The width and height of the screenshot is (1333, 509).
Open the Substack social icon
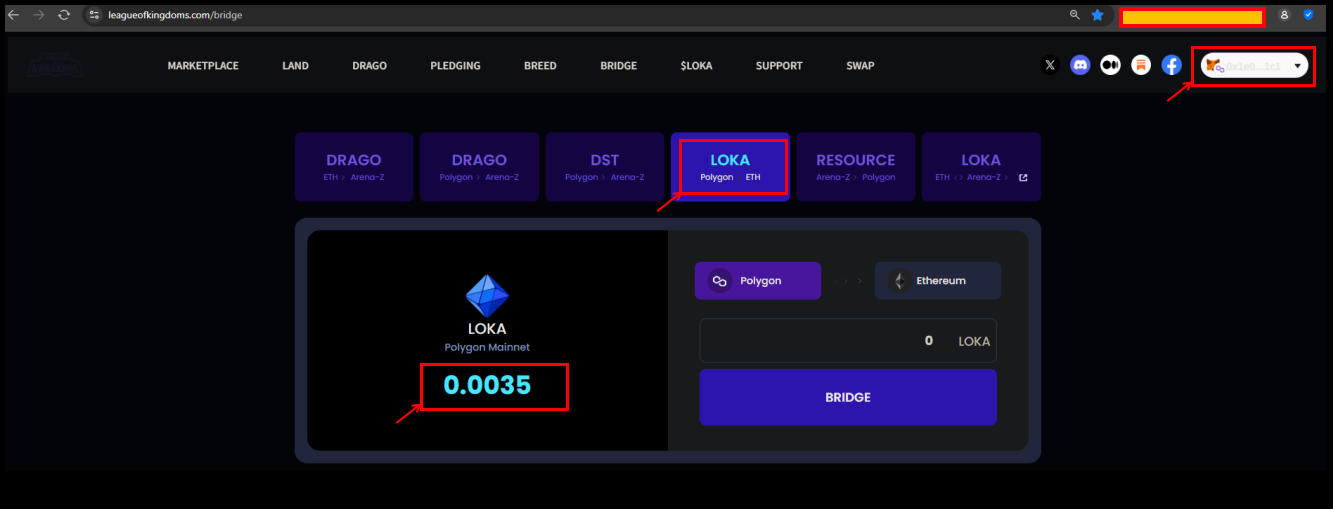tap(1141, 65)
